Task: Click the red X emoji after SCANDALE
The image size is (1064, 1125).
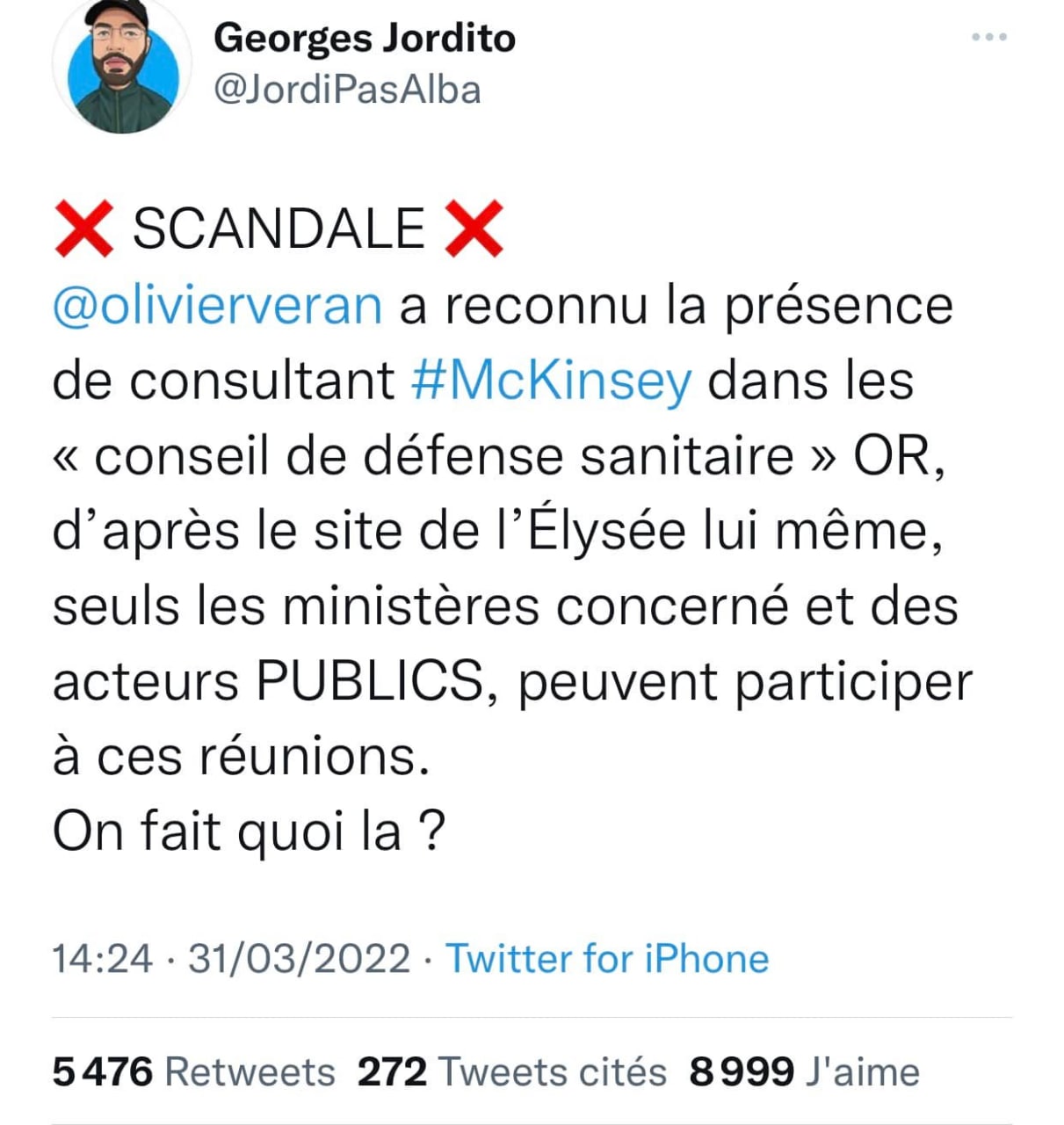Action: click(474, 229)
